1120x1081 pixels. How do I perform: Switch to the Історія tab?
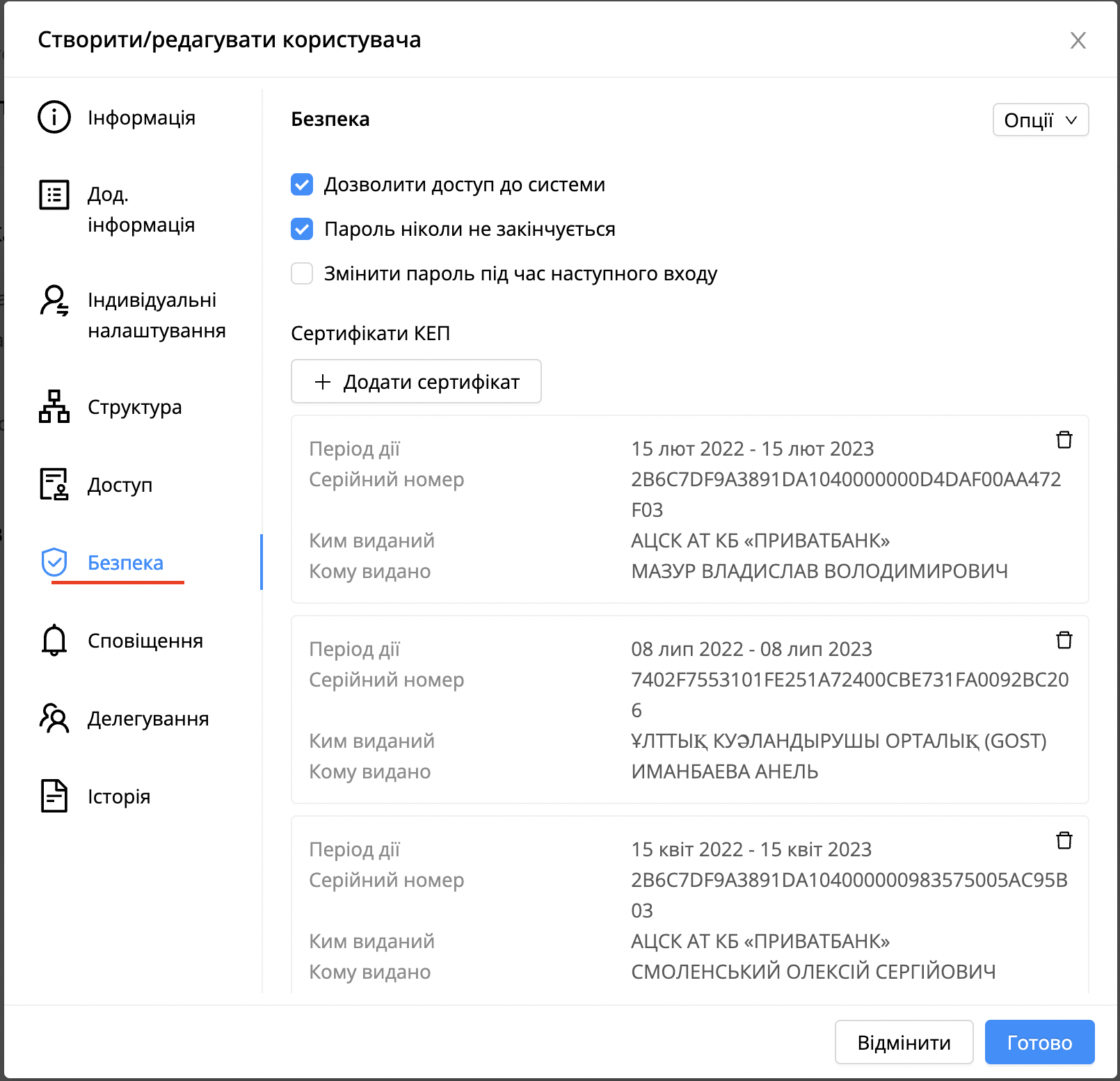[x=119, y=796]
